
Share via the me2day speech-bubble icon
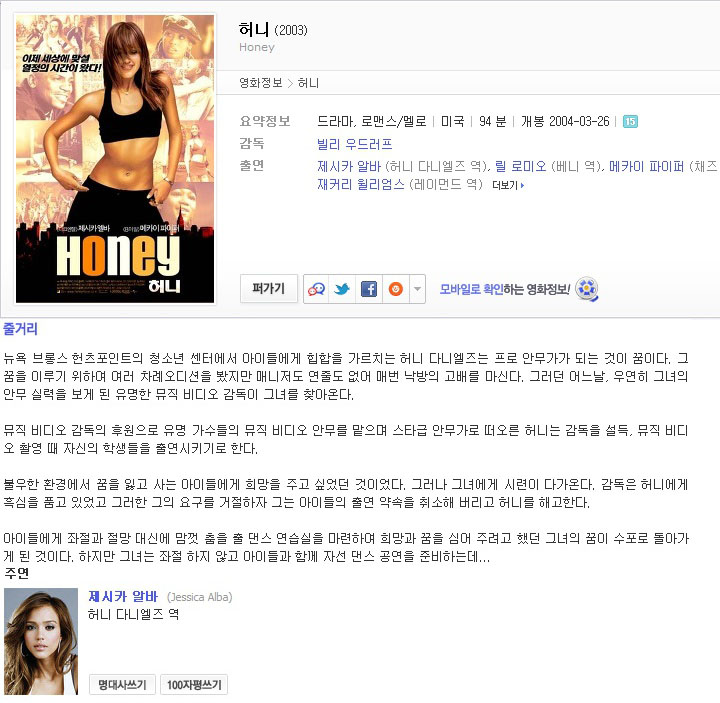tap(316, 289)
